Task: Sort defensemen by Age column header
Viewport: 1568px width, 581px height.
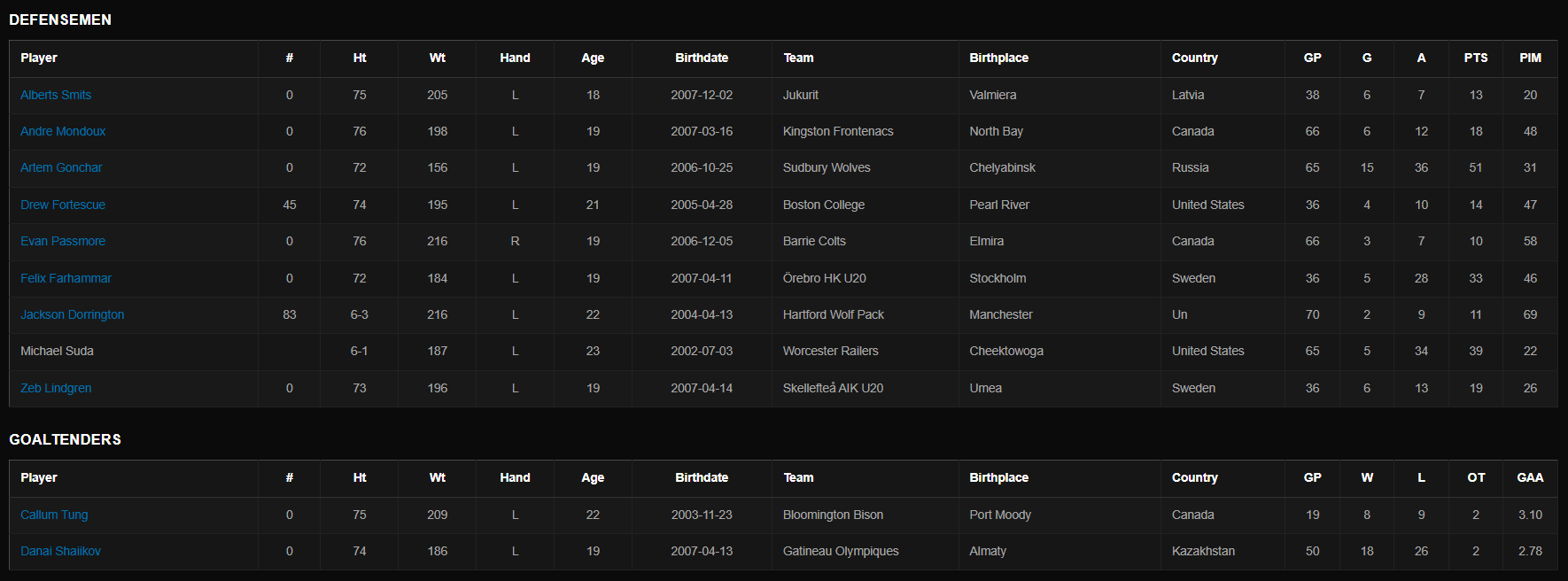Action: pos(593,58)
